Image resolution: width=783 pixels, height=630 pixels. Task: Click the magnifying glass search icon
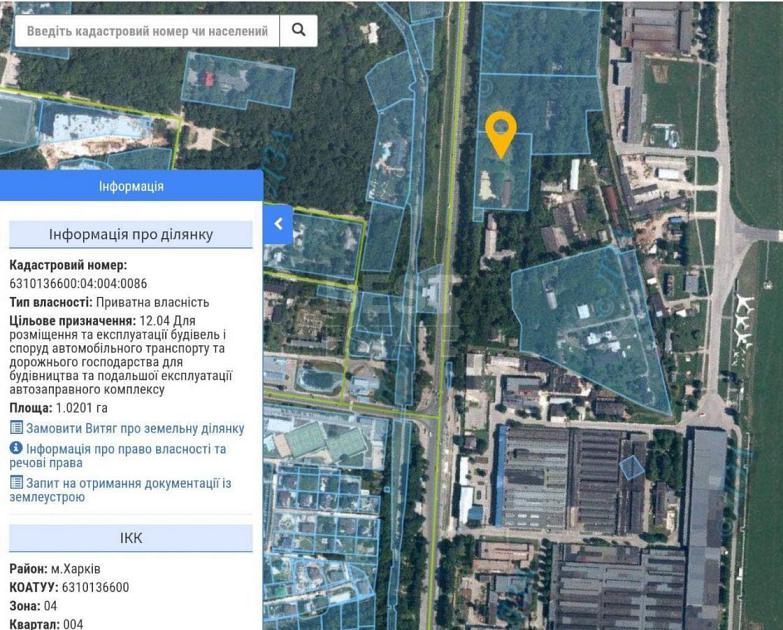[299, 30]
